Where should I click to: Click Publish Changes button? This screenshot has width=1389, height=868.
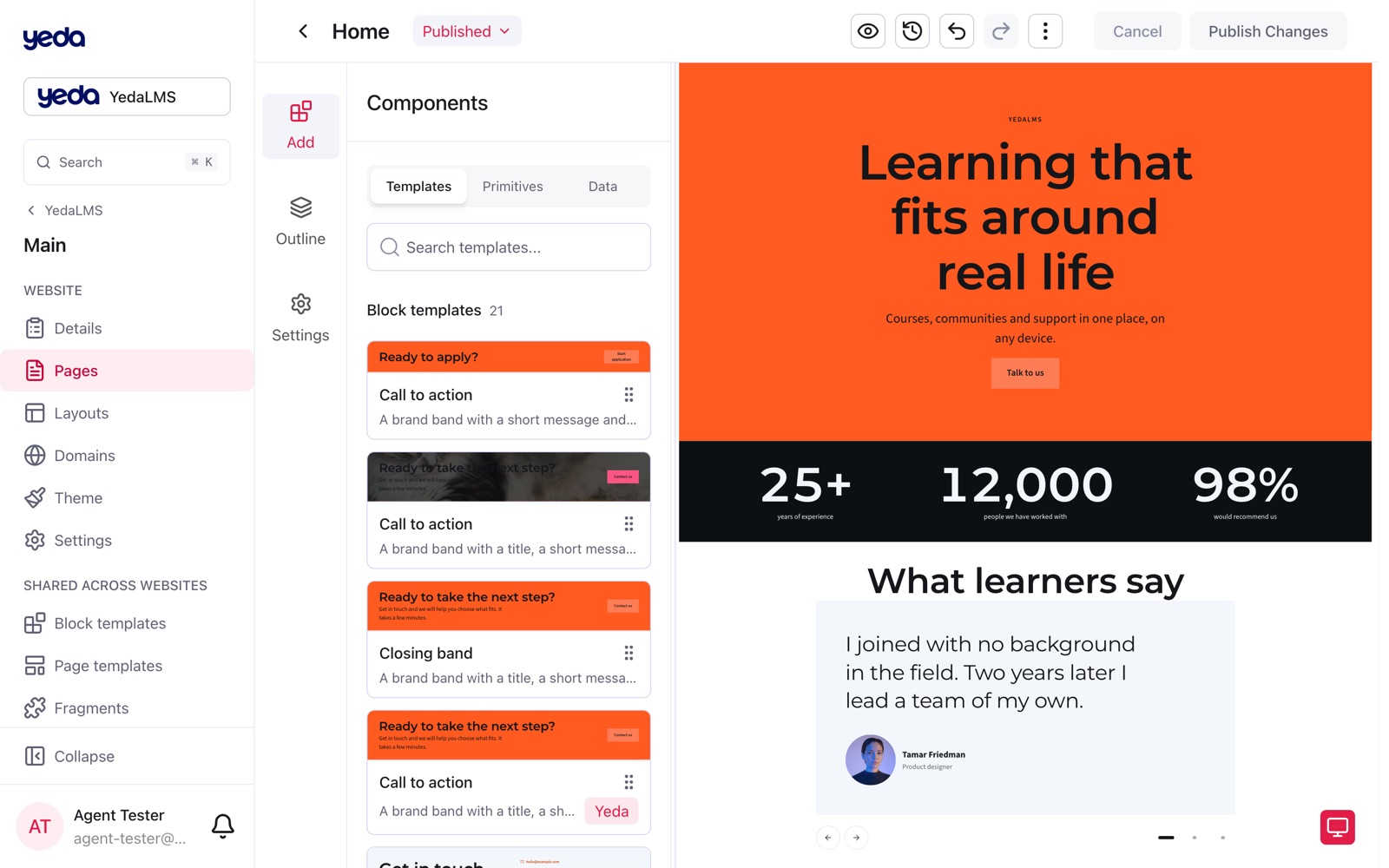click(x=1267, y=31)
